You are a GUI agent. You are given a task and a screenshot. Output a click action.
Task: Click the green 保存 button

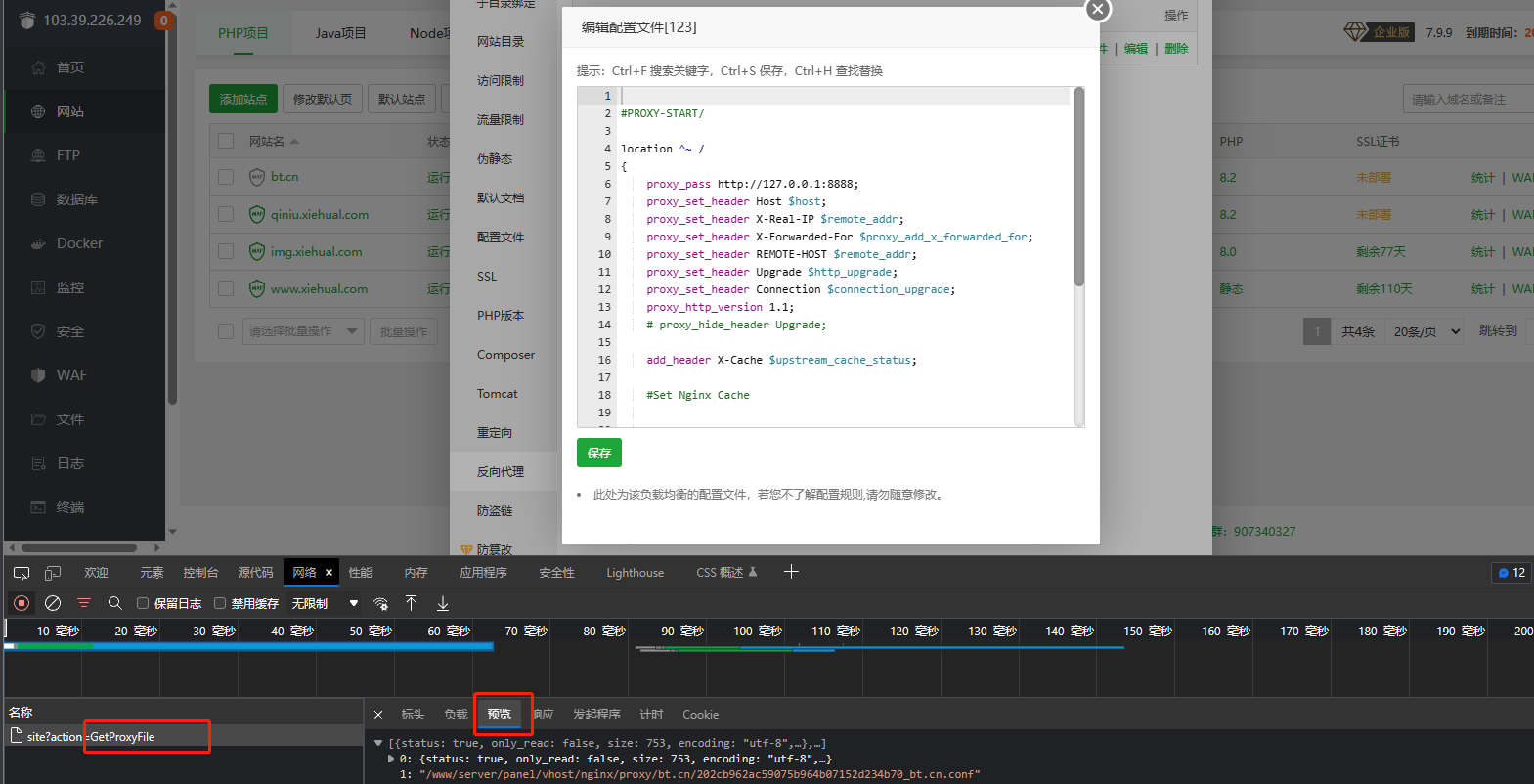599,453
